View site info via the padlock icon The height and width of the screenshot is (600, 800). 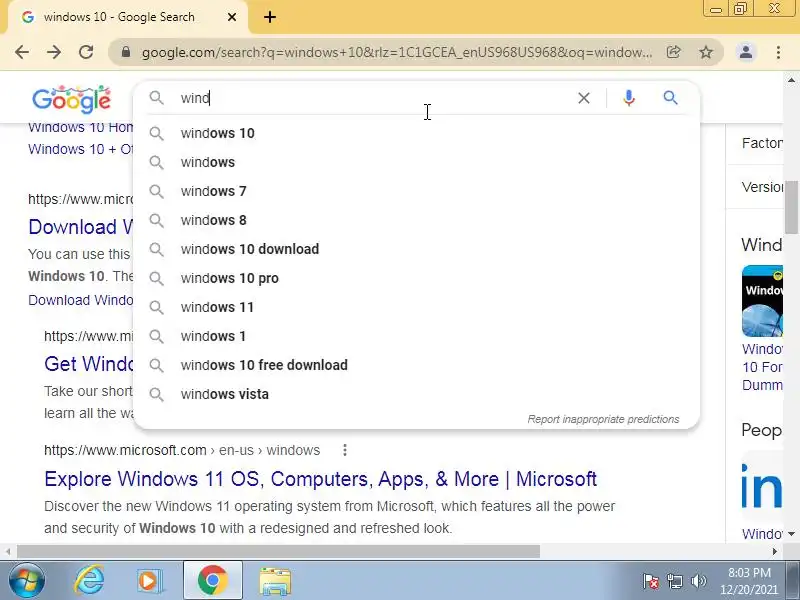[126, 52]
